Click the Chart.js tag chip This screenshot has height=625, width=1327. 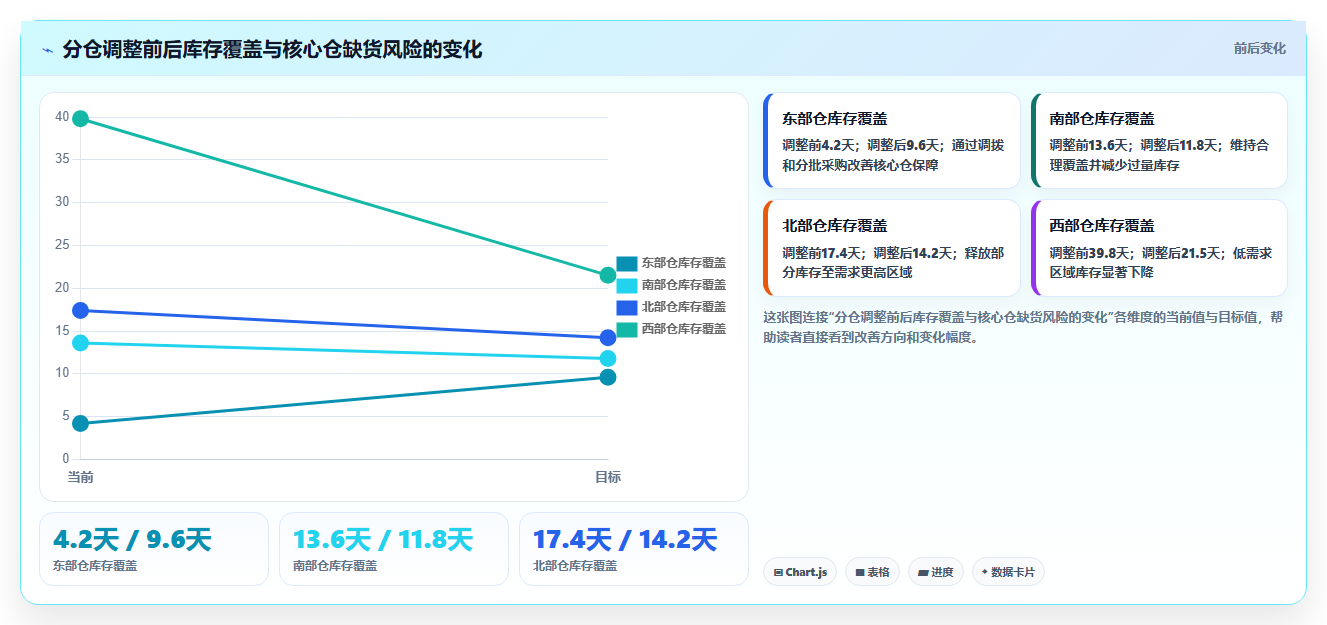pyautogui.click(x=800, y=572)
